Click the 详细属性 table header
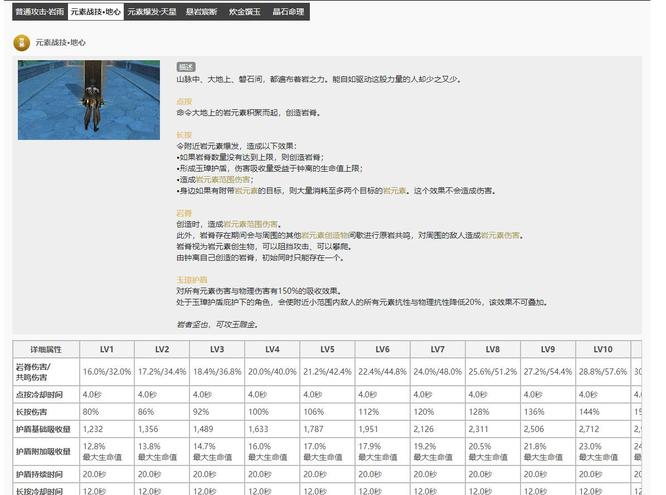Viewport: 666px width, 495px height. point(46,349)
